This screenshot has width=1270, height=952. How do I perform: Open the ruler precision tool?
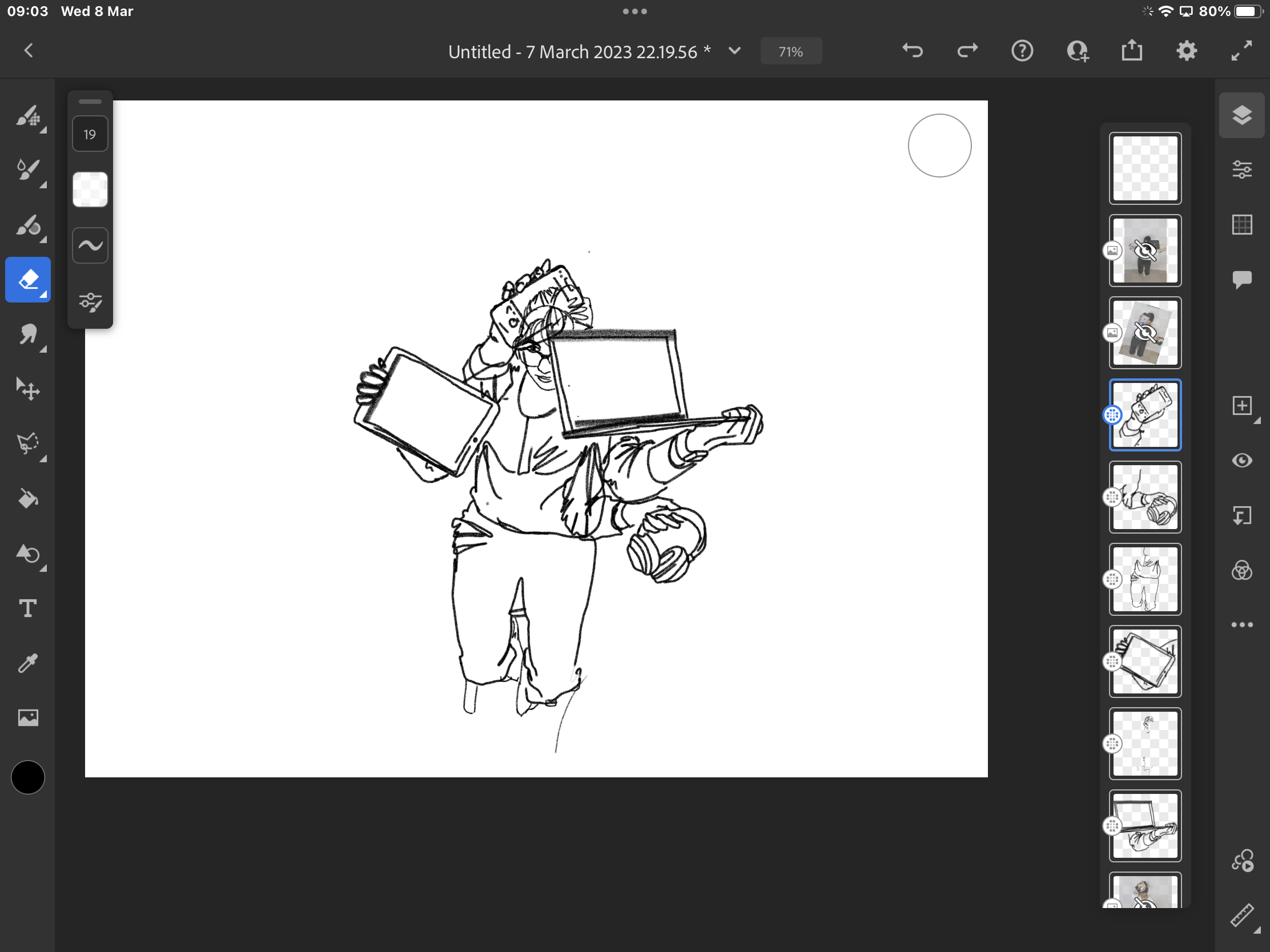(1242, 915)
